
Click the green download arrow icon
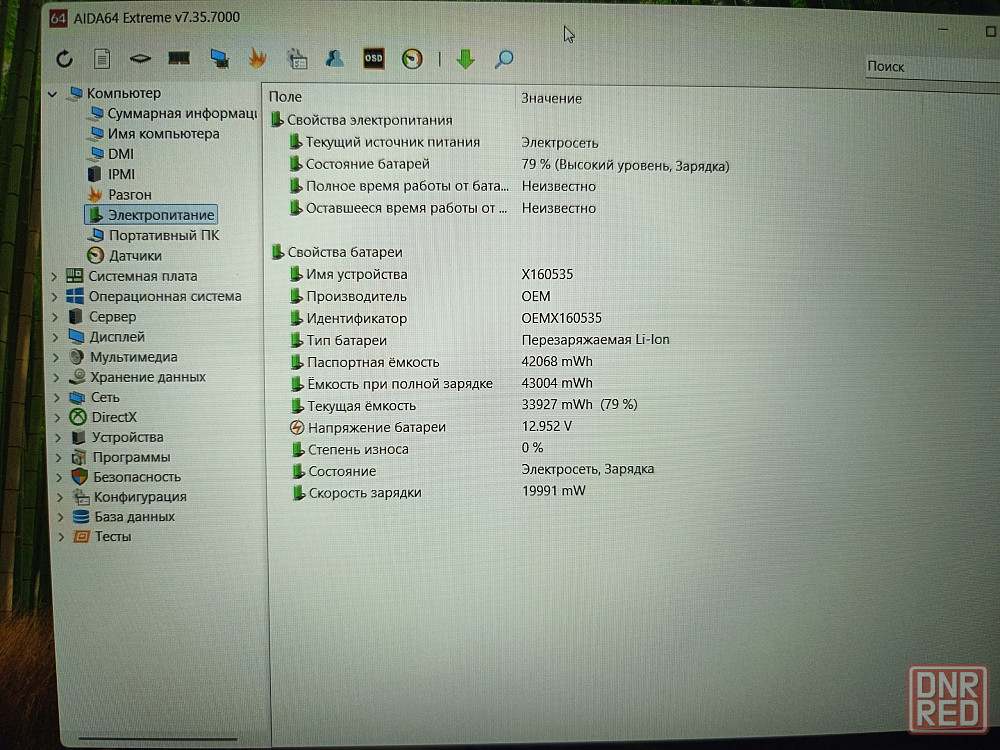(465, 59)
